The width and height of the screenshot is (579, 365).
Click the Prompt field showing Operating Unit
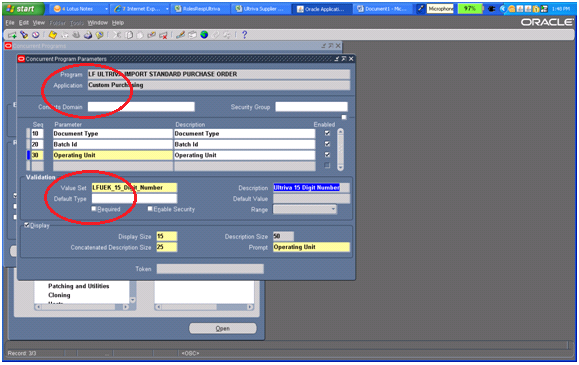(311, 247)
